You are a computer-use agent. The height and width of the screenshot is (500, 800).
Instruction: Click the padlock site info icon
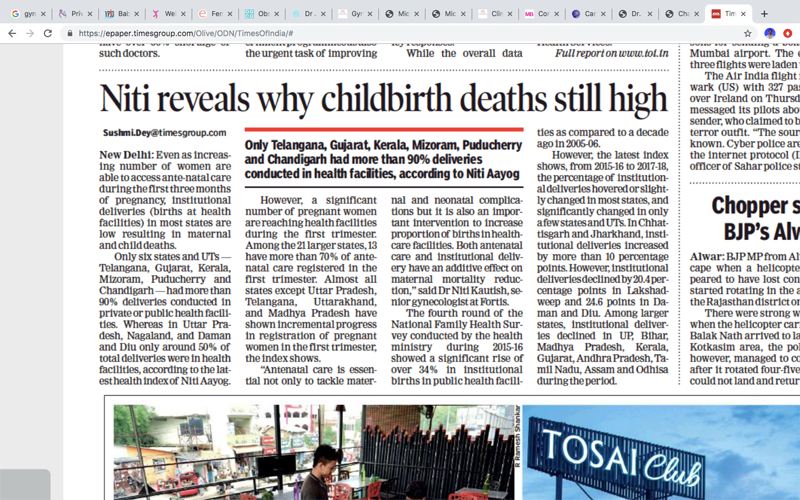point(70,33)
